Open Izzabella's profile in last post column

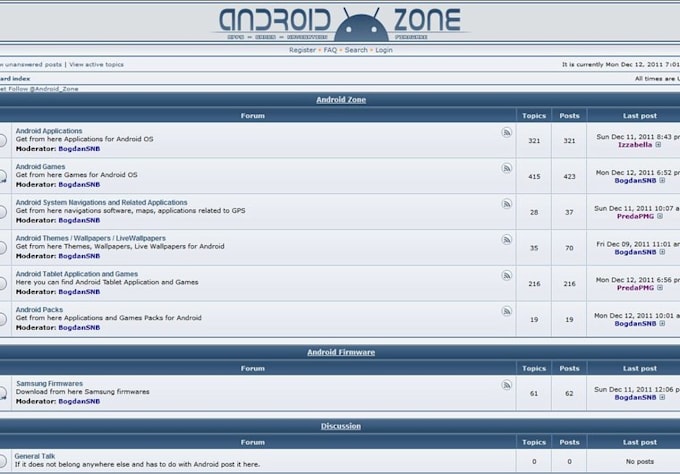635,145
